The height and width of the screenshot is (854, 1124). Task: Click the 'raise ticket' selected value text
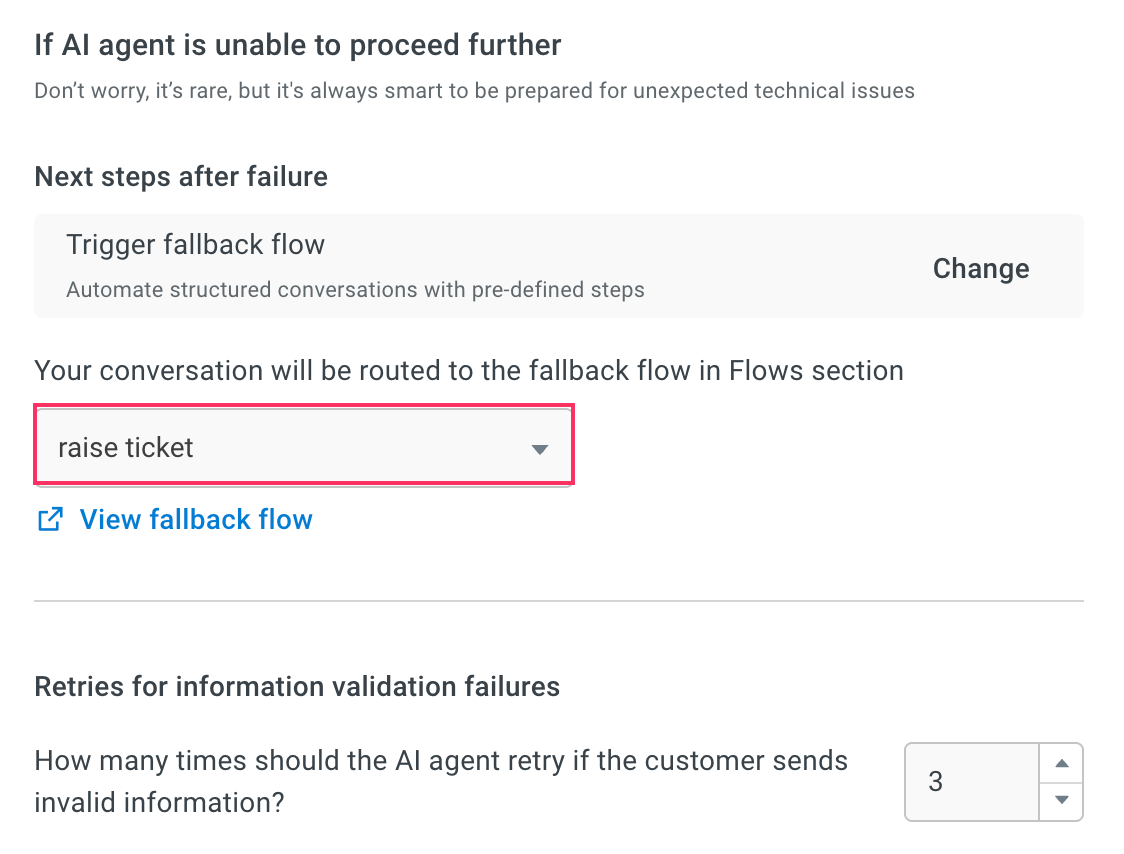click(125, 447)
